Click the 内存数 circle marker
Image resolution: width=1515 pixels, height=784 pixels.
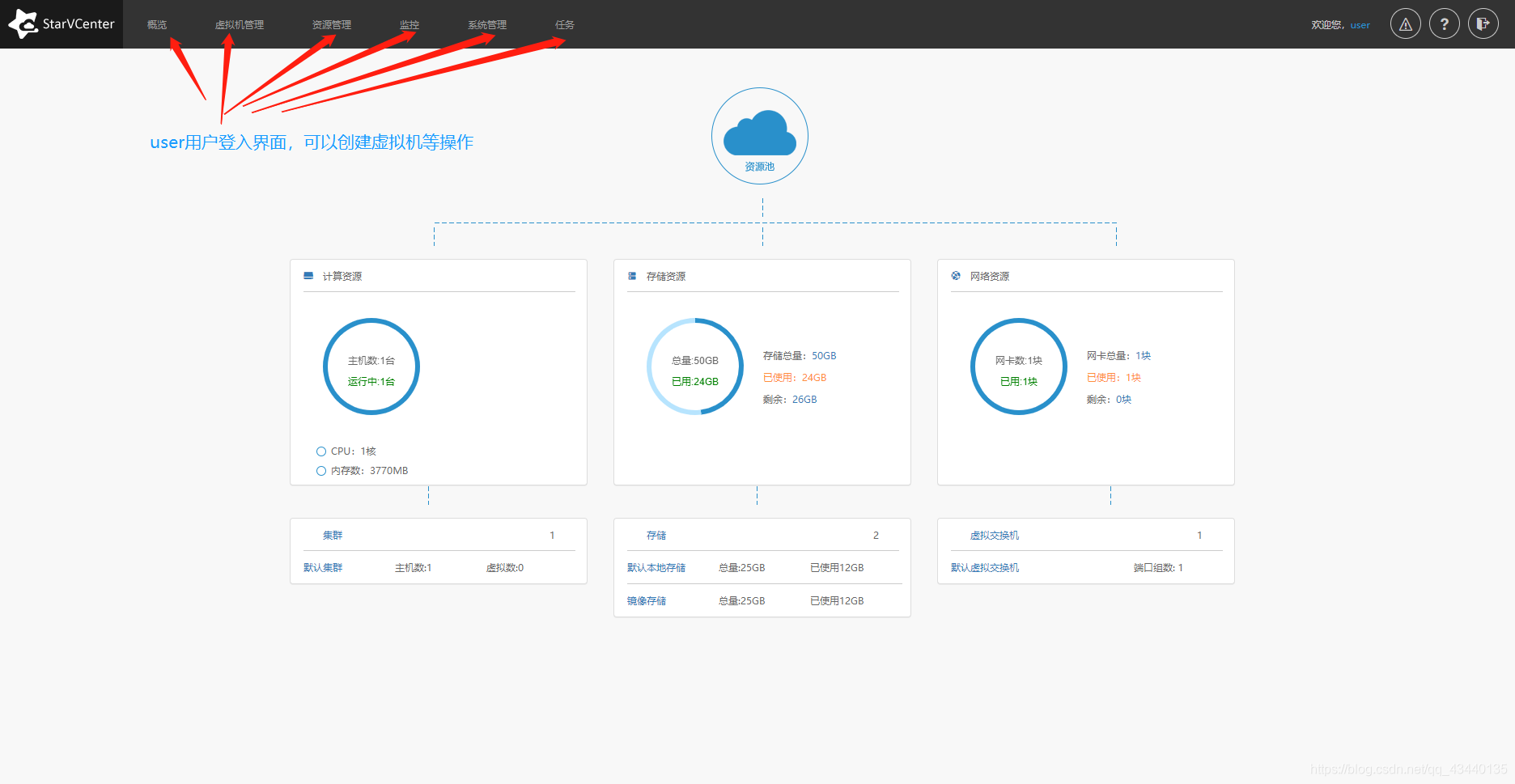tap(321, 471)
